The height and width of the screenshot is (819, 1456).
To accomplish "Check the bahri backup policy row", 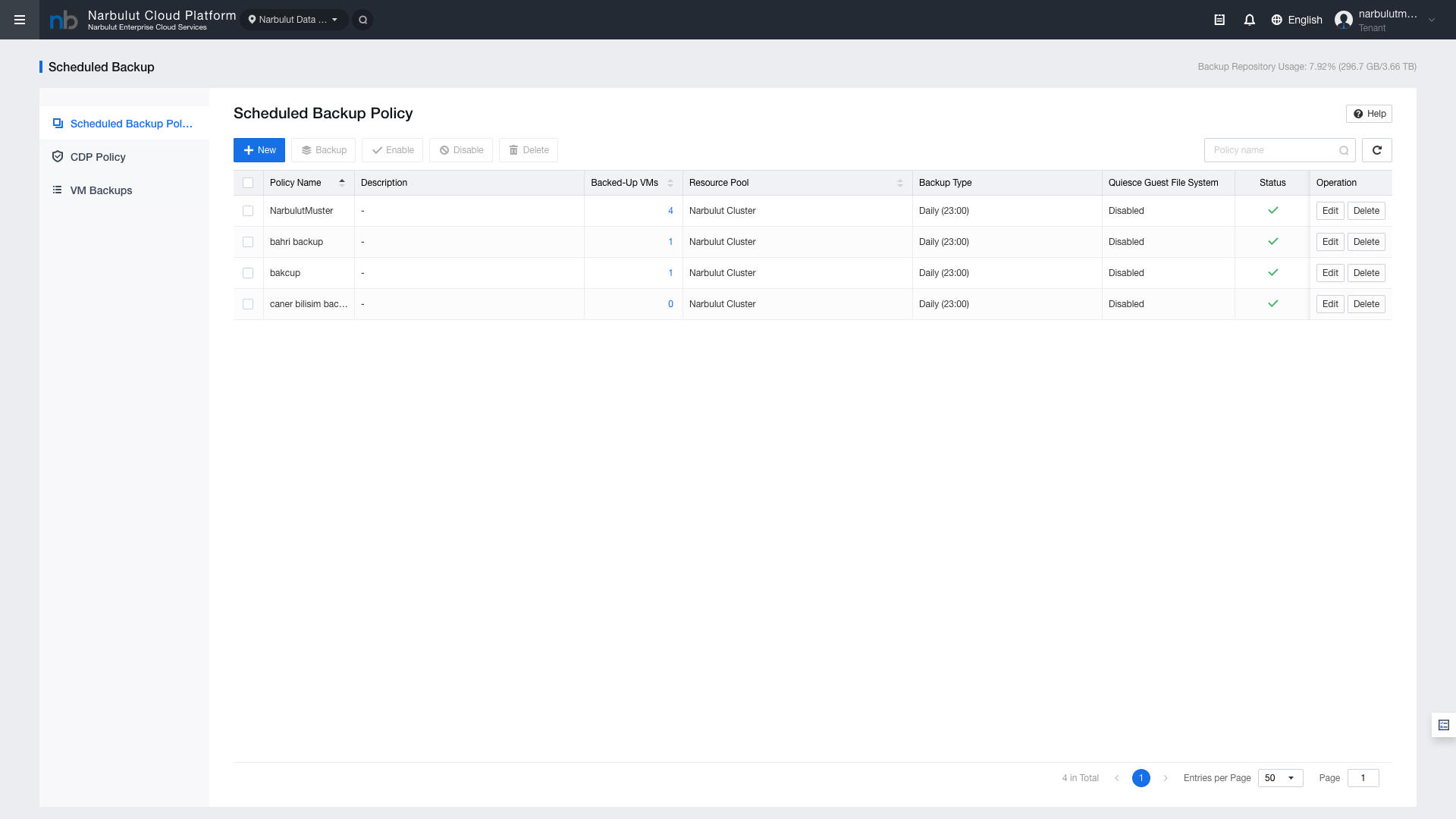I will click(x=248, y=242).
